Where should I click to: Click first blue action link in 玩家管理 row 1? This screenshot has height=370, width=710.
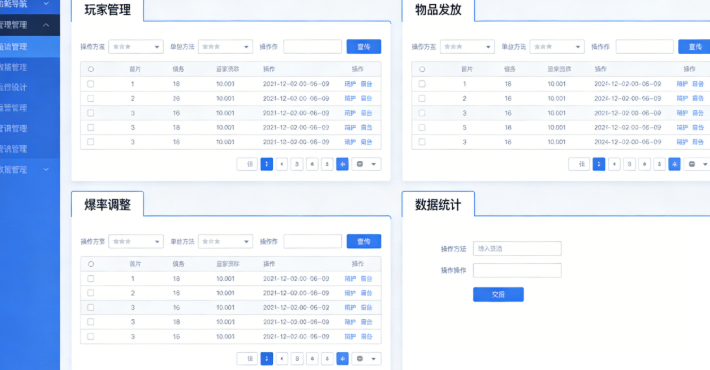pos(350,84)
